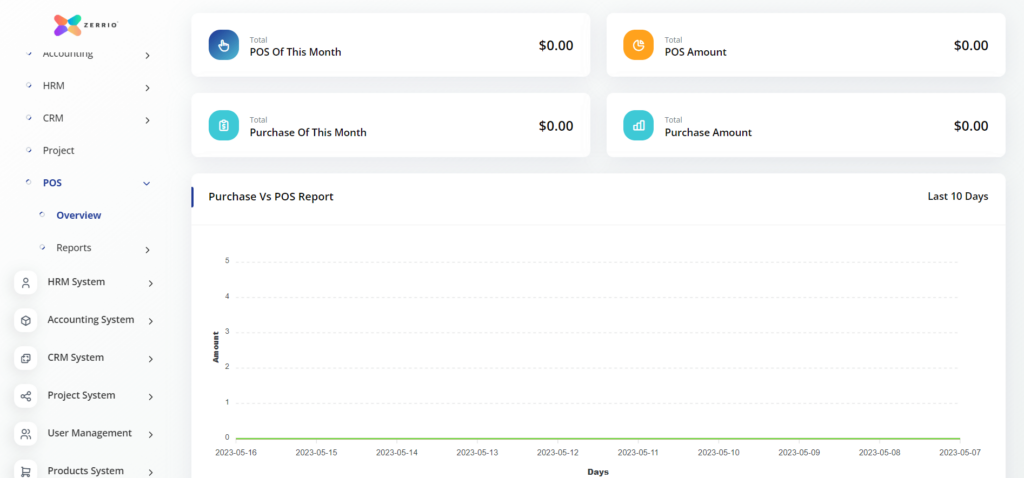This screenshot has width=1024, height=478.
Task: Open the Project menu item
Action: [58, 151]
